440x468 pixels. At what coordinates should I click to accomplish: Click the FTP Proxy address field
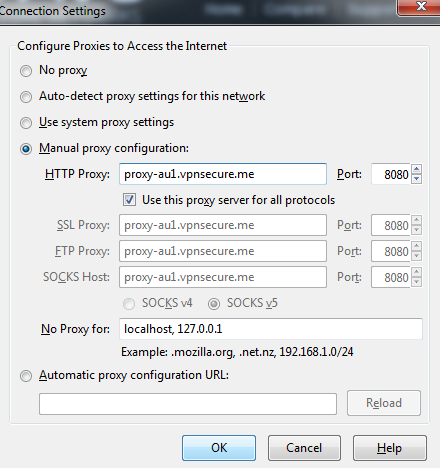pyautogui.click(x=223, y=251)
